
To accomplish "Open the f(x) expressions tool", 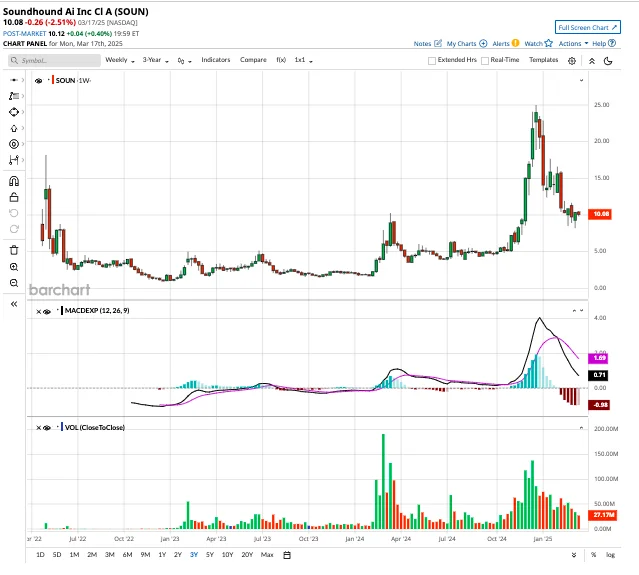I will coord(281,60).
